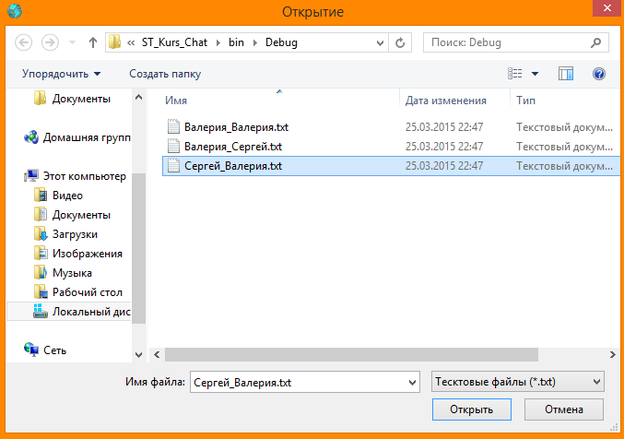Open top Документы in navigation pane
Viewport: 624px width, 439px height.
point(81,99)
